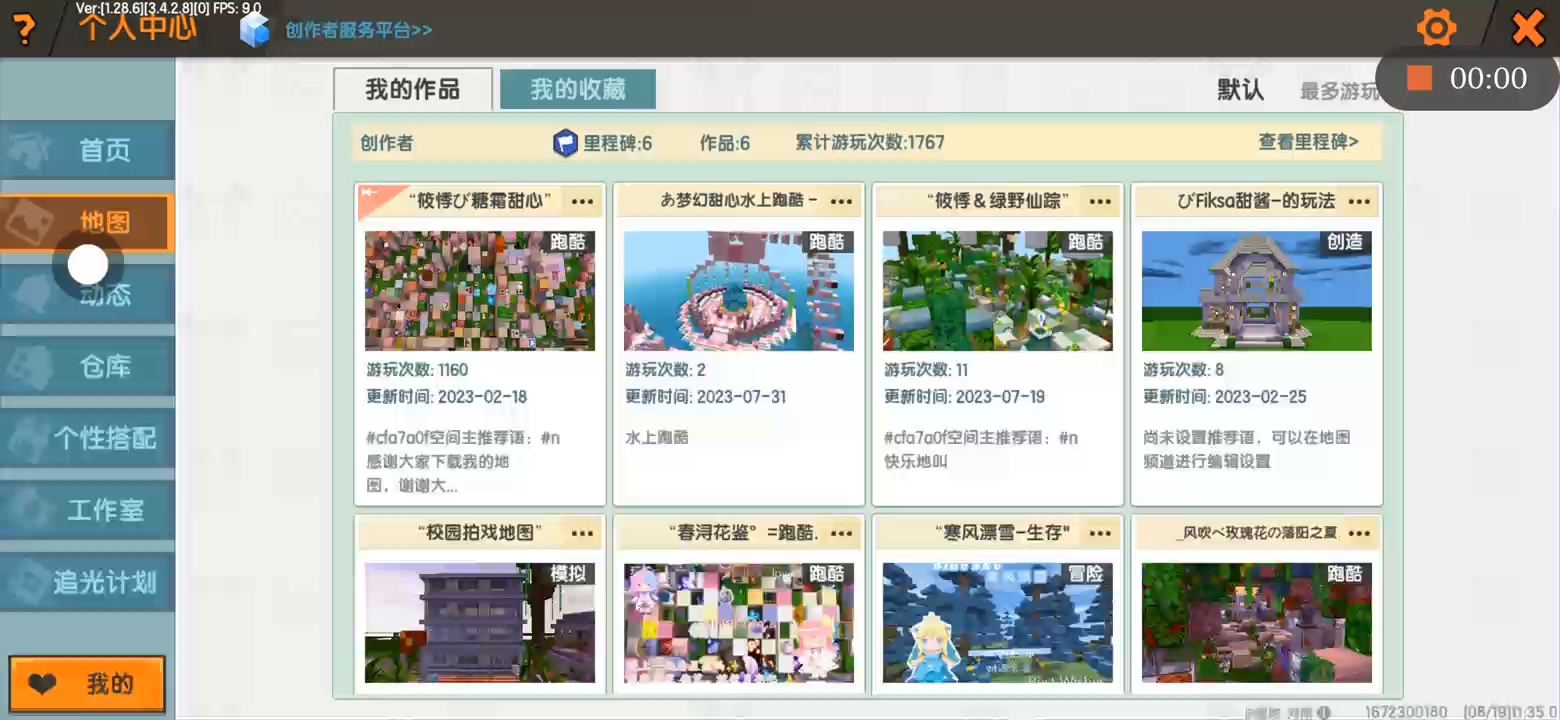Screen dimensions: 1560x720
Task: Open three-dot menu for "校园拍戏地图"
Action: (x=582, y=533)
